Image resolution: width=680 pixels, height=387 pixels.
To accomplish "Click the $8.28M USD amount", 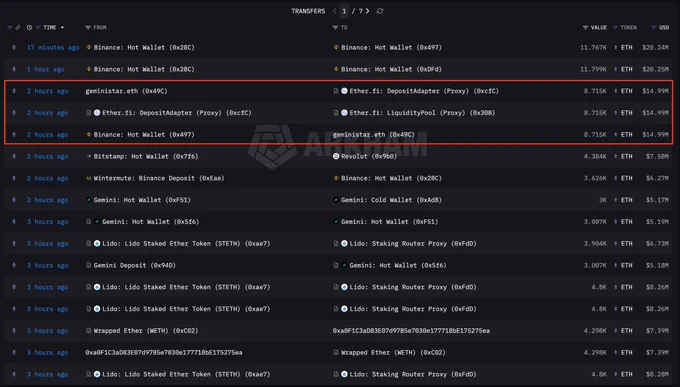I will (657, 374).
